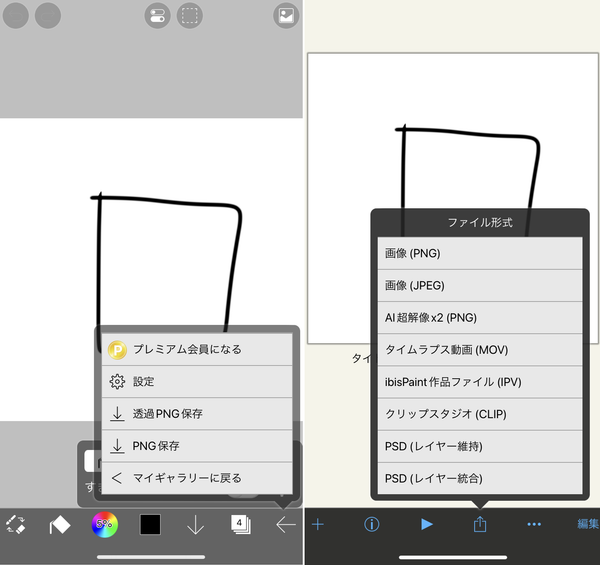Select 画像 (PNG) file format
The height and width of the screenshot is (565, 600).
(x=480, y=253)
